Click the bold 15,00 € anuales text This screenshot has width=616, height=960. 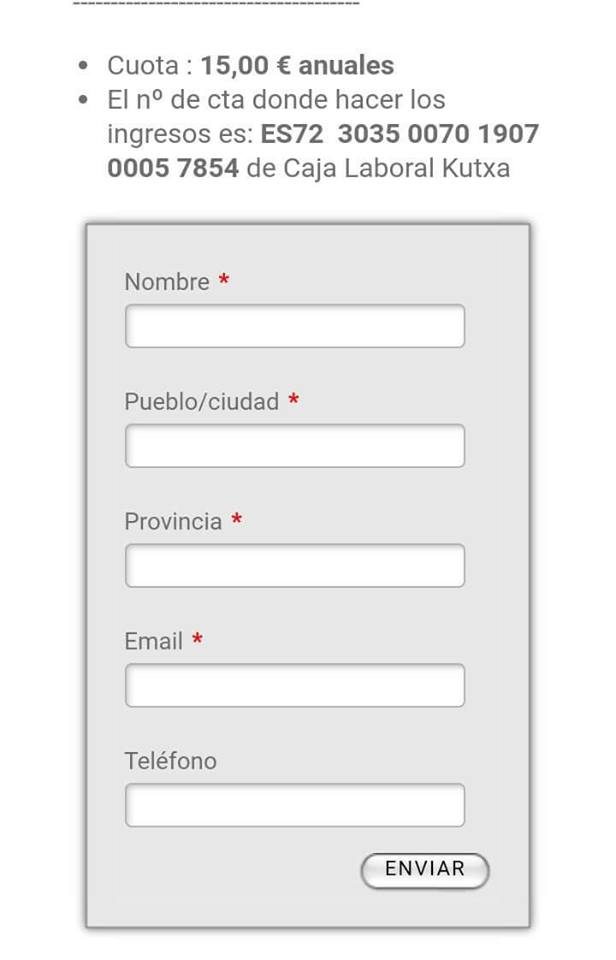point(297,66)
